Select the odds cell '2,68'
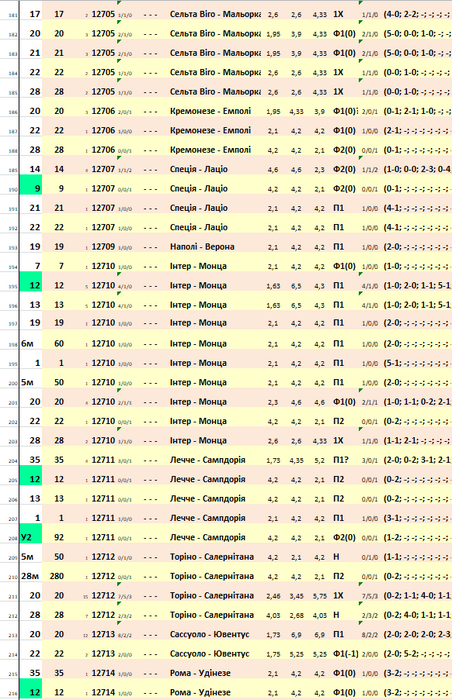452x700 pixels. [x=297, y=615]
